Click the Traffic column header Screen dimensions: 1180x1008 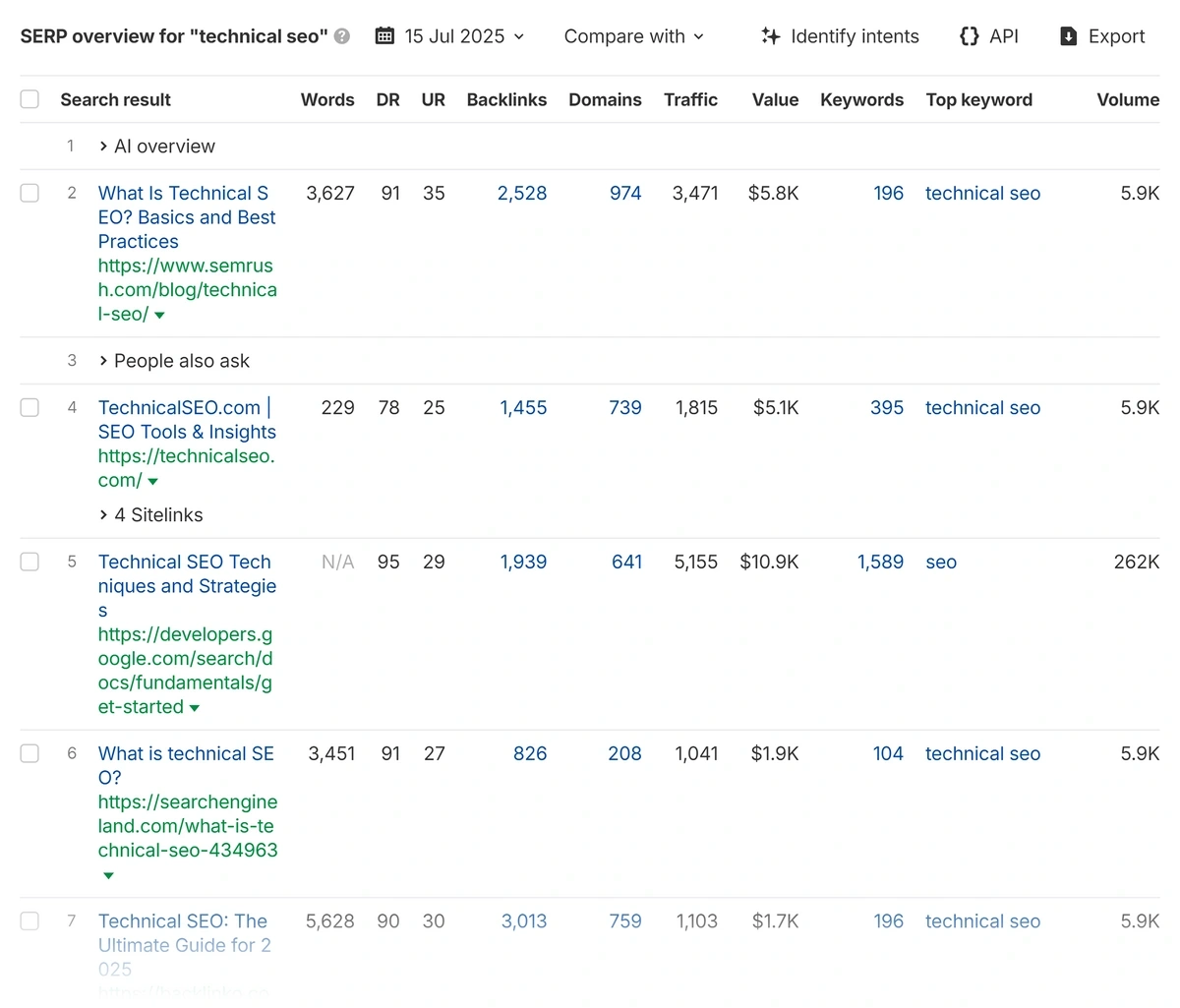pos(690,99)
